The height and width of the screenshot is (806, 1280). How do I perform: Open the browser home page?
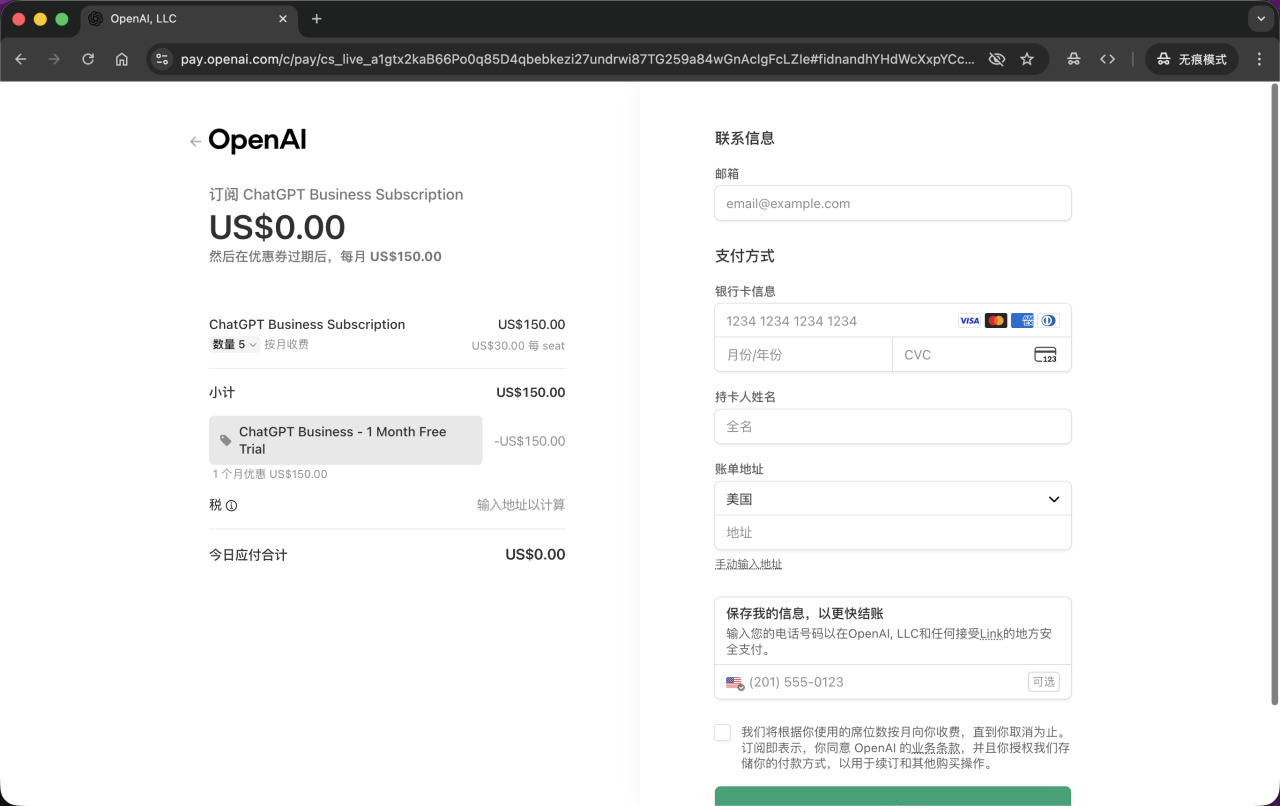pos(122,59)
